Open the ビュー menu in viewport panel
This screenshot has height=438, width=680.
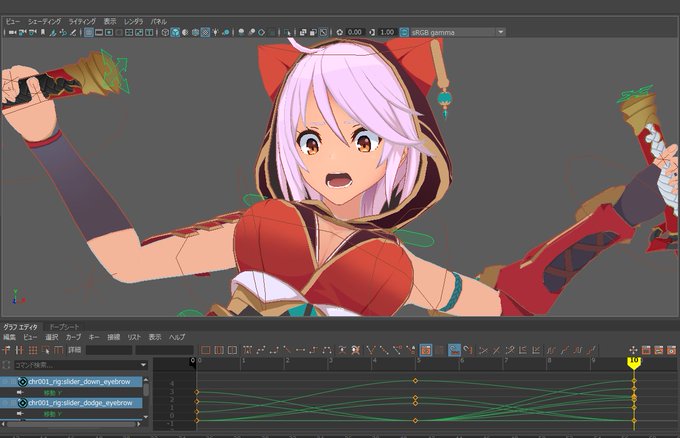click(x=13, y=21)
